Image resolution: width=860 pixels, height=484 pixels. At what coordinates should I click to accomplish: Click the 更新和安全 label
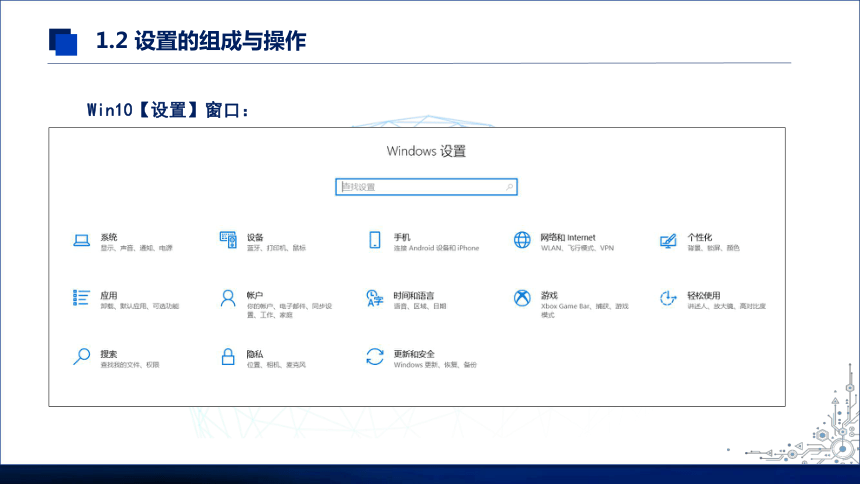[x=414, y=354]
